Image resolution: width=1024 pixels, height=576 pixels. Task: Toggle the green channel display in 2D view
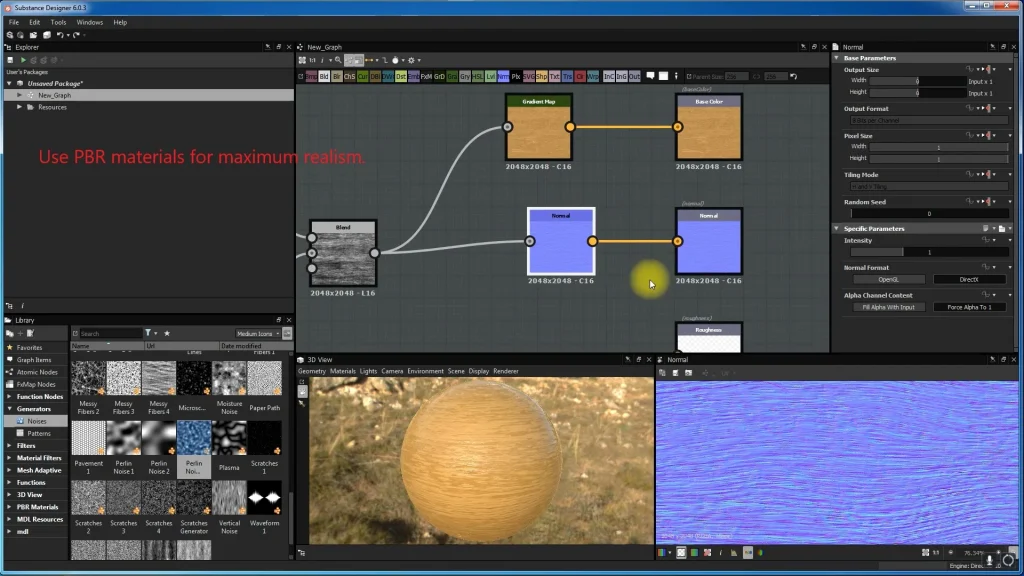tap(694, 552)
